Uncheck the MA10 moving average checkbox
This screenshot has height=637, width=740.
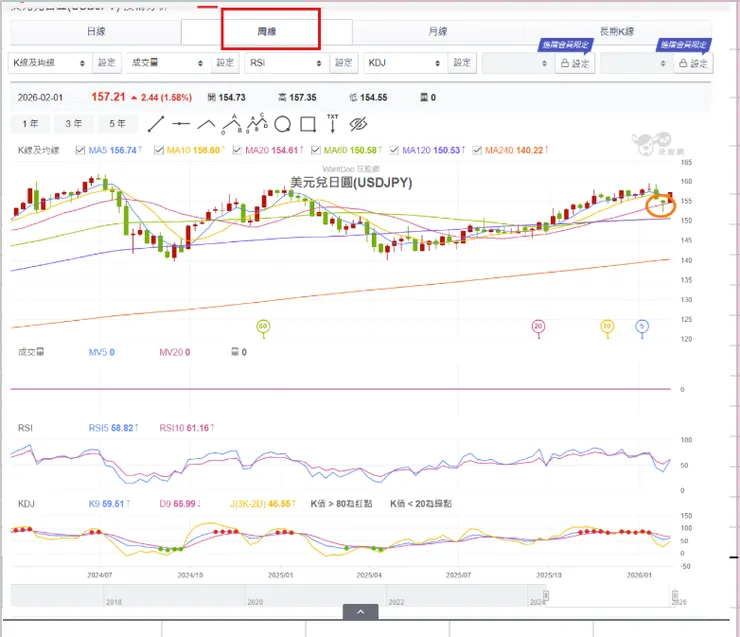[x=159, y=150]
